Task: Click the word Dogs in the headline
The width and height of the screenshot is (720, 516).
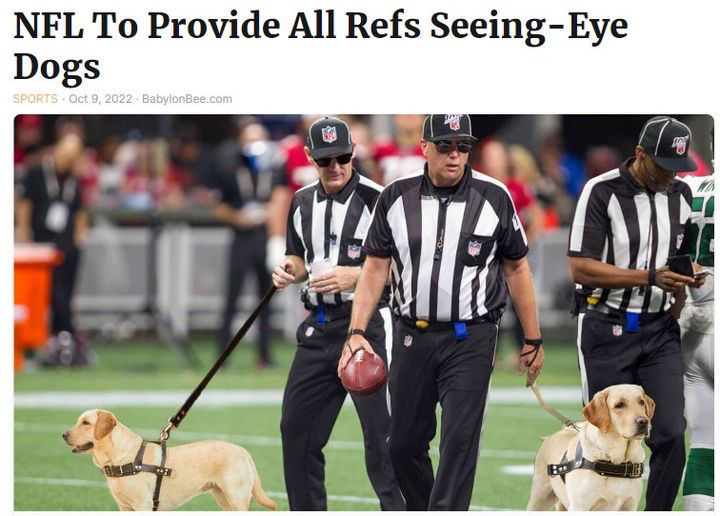Action: [56, 67]
